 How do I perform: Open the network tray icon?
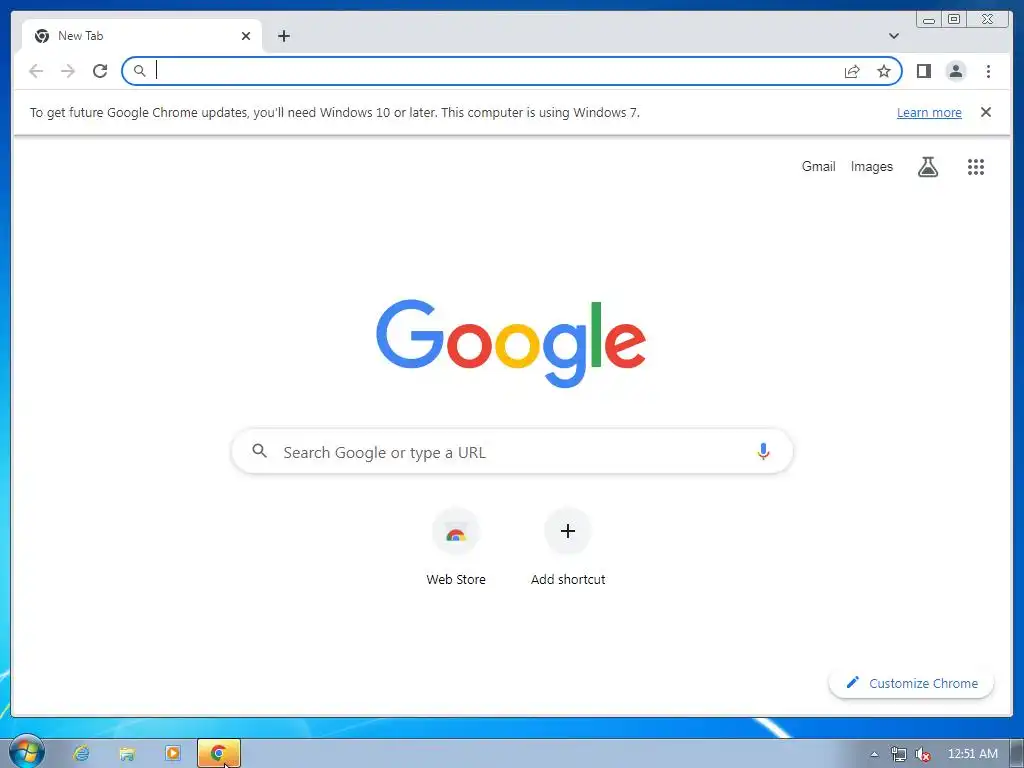tap(899, 754)
